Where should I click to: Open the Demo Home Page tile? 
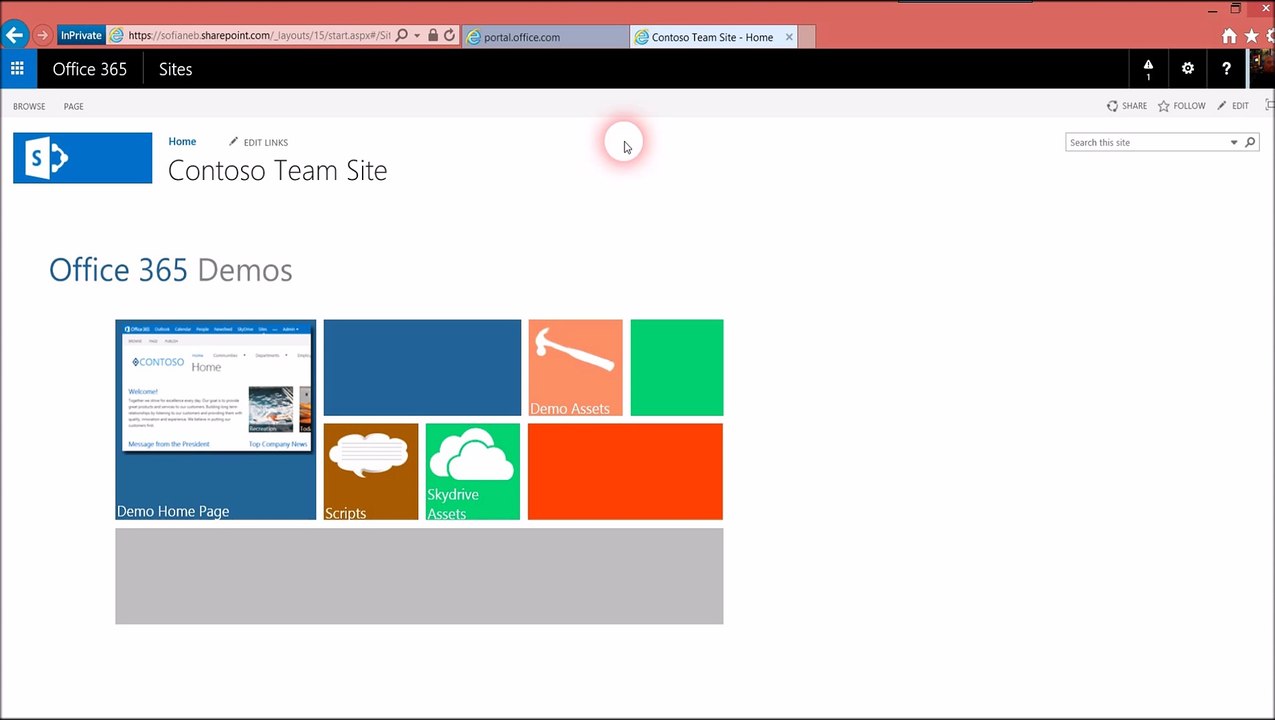[215, 420]
